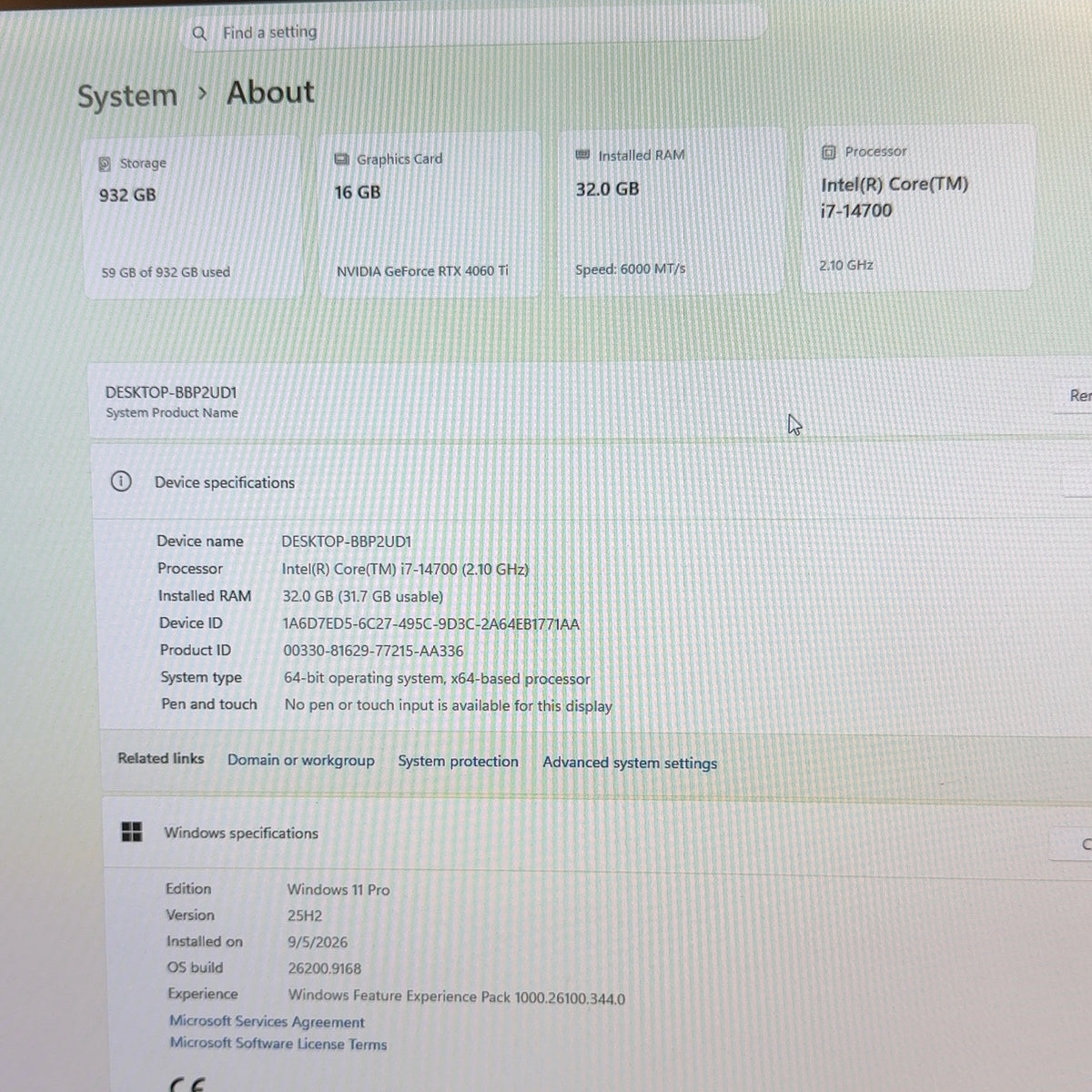Select the text "59 GB of 932 GB used"
The height and width of the screenshot is (1092, 1092).
tap(166, 272)
